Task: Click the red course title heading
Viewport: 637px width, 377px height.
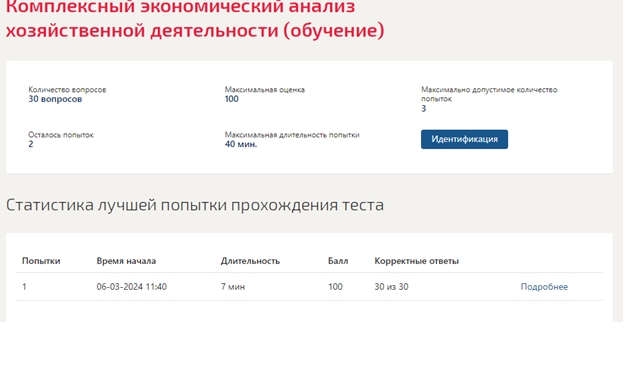Action: pyautogui.click(x=195, y=19)
